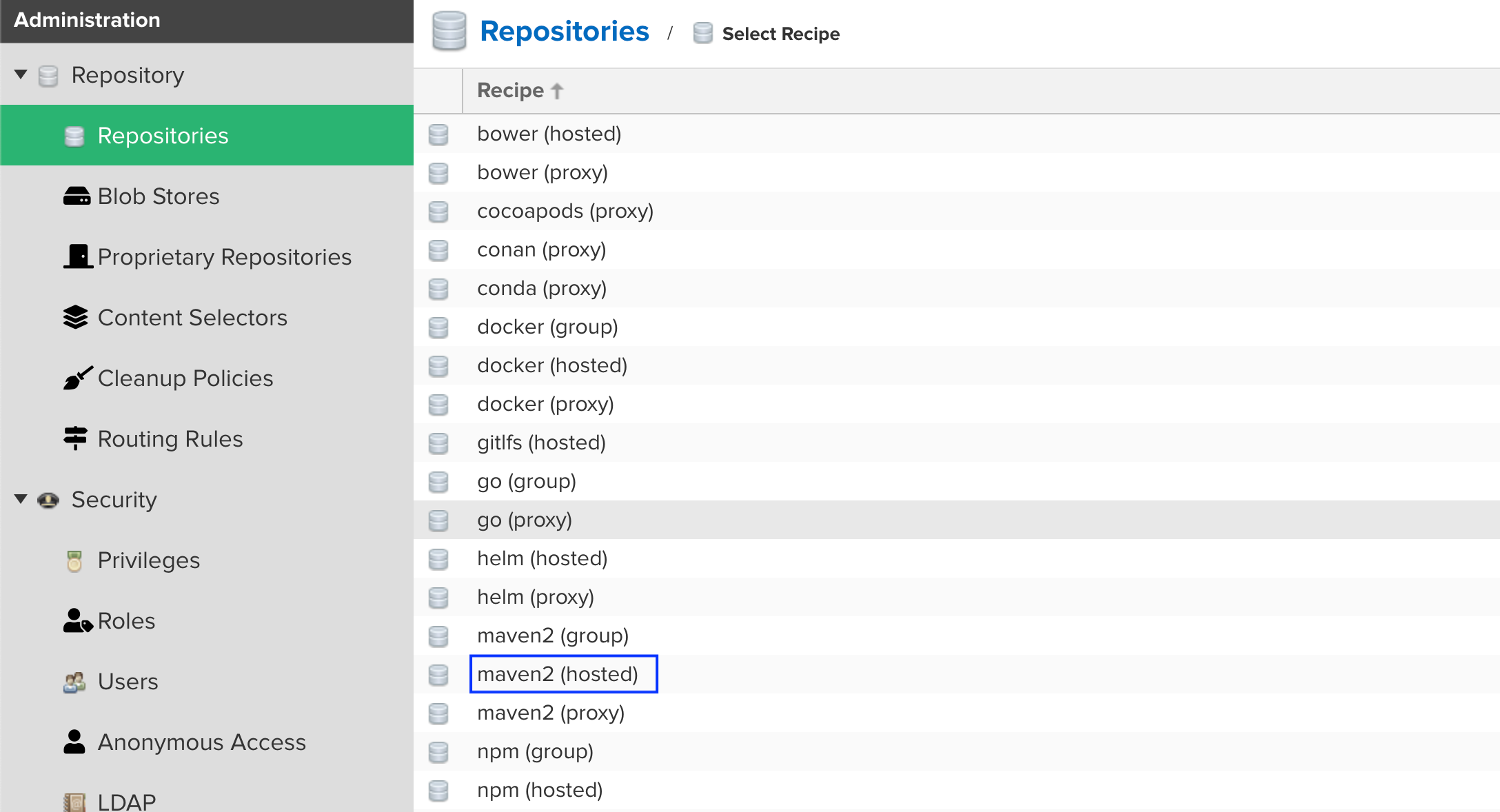
Task: Collapse the Security tree section
Action: pyautogui.click(x=21, y=499)
